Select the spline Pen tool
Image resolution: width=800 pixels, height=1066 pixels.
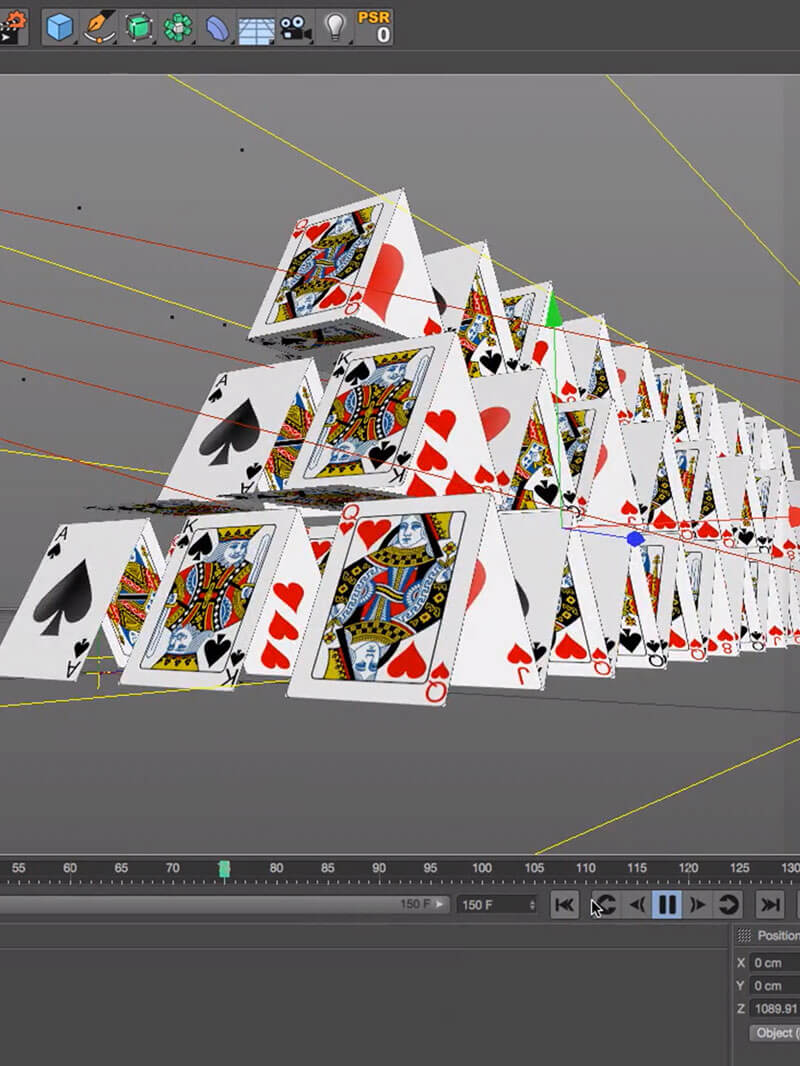coord(99,28)
